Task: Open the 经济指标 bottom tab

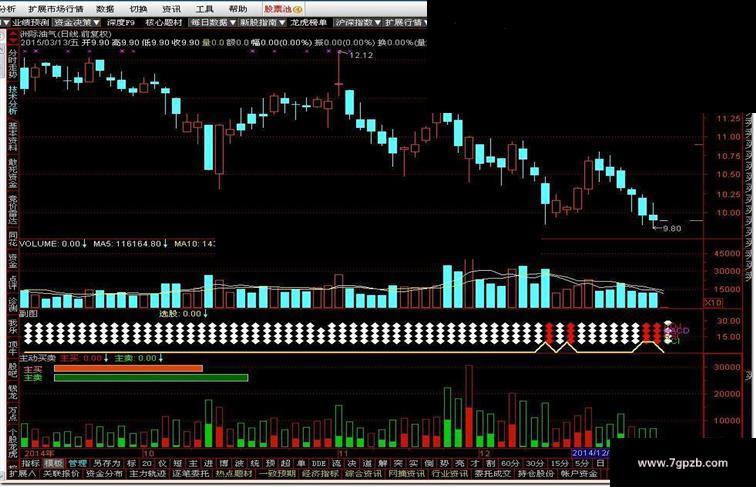Action: click(320, 474)
